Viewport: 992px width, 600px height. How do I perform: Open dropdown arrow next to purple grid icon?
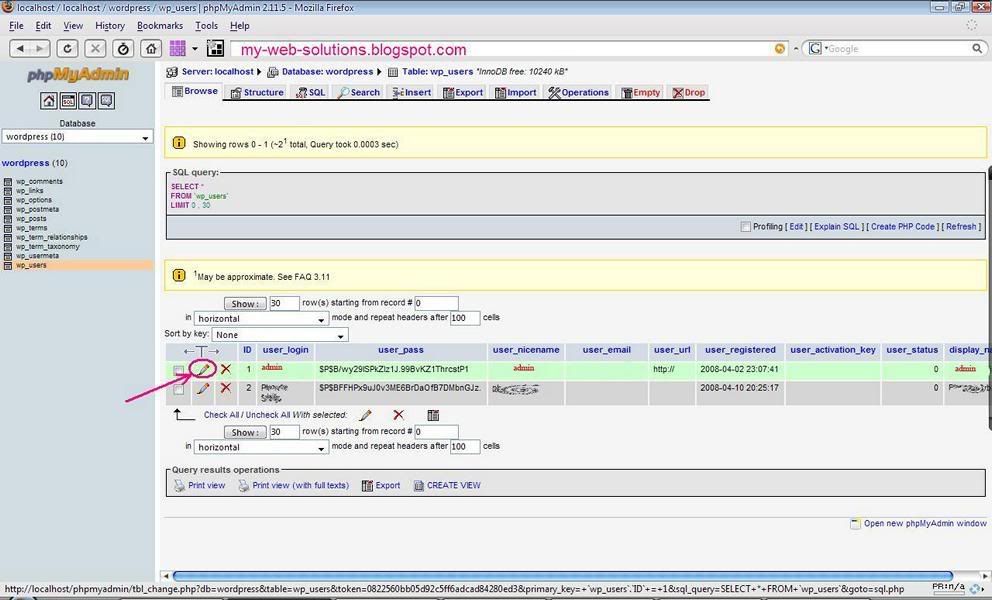pyautogui.click(x=195, y=49)
